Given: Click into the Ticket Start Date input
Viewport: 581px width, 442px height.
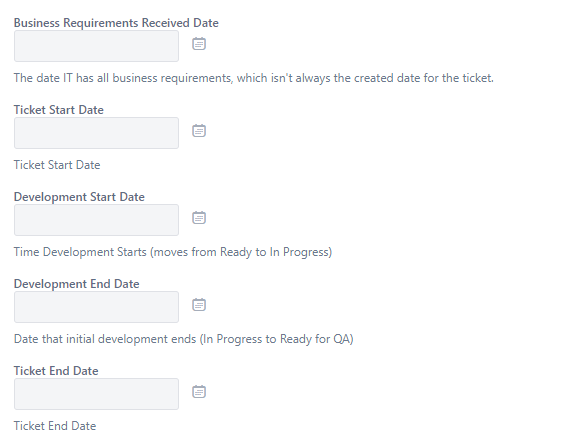Looking at the screenshot, I should click(96, 133).
